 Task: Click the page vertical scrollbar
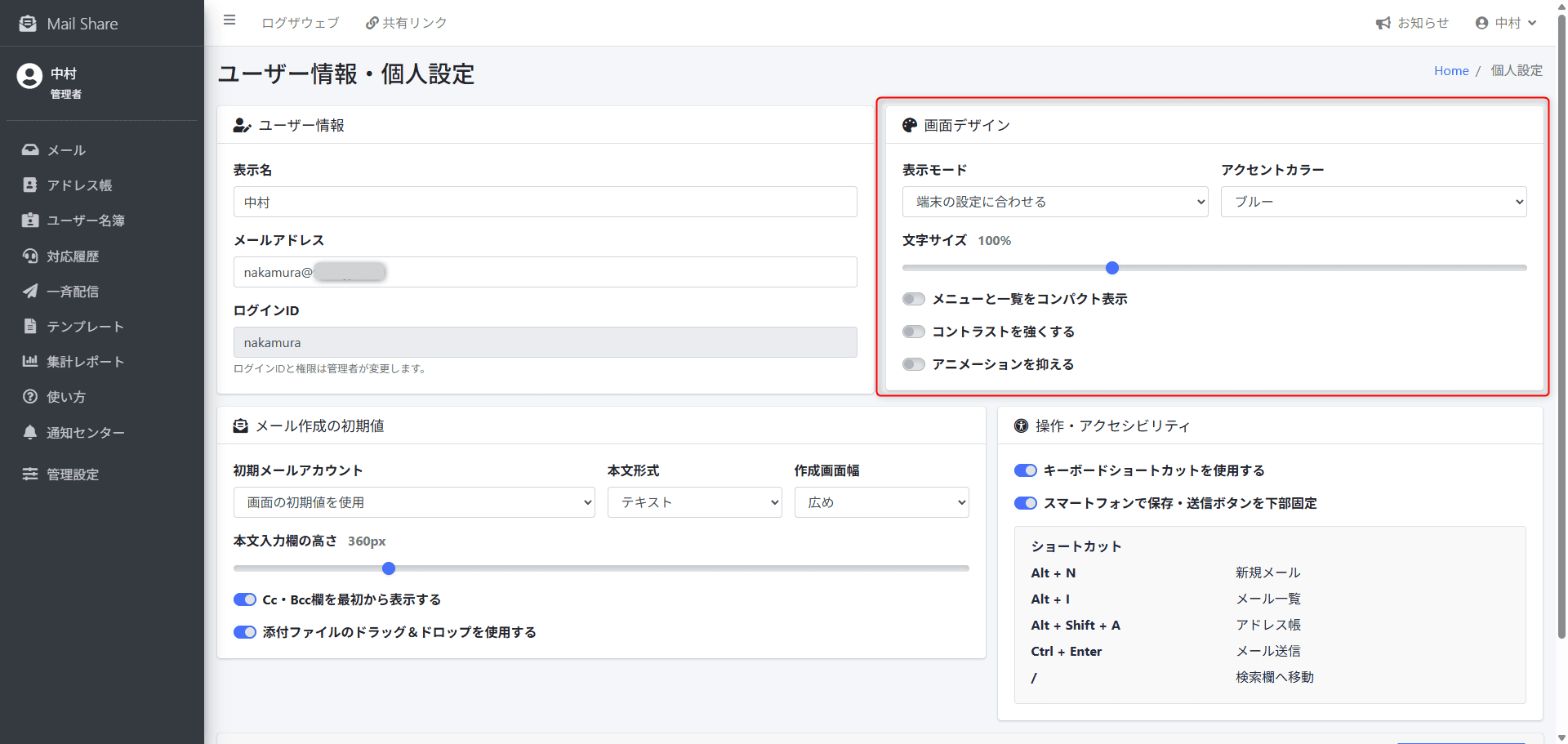click(1561, 327)
